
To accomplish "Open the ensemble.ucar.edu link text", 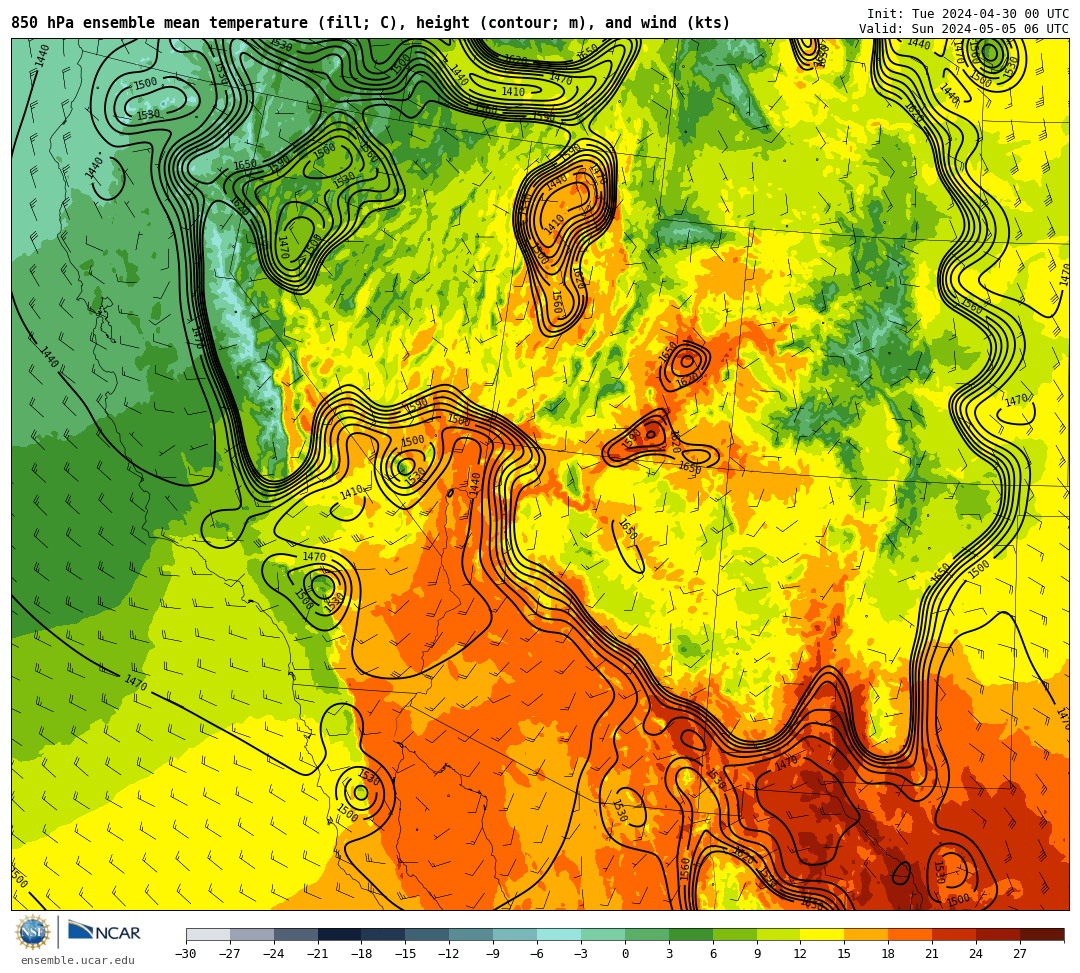I will tap(78, 960).
